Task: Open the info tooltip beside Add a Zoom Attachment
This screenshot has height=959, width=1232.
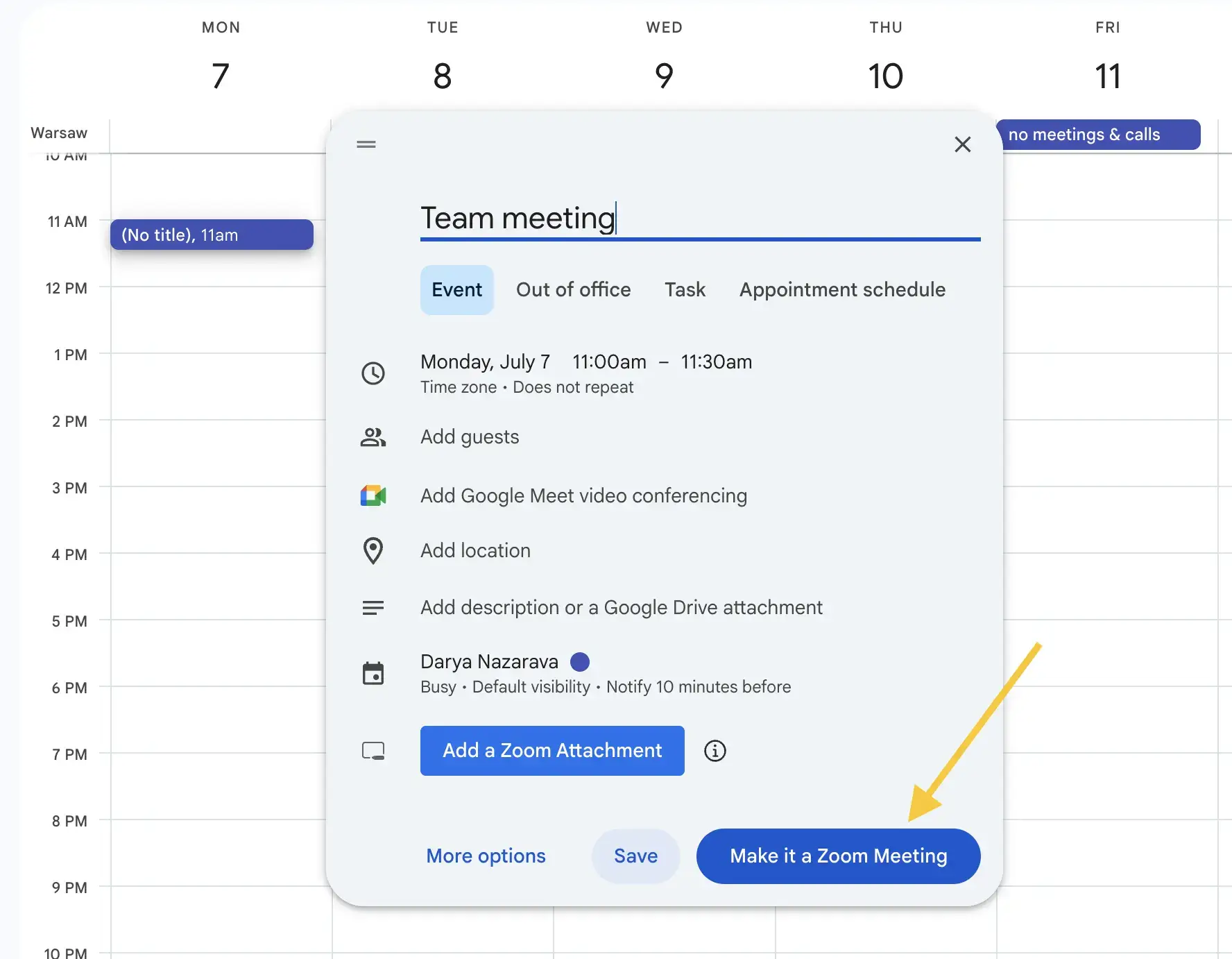Action: [x=715, y=750]
